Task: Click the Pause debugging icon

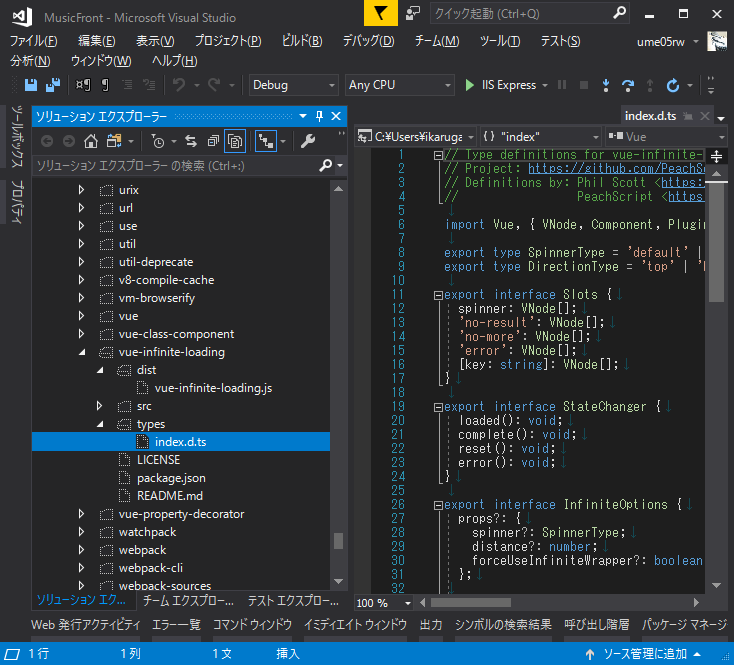Action: pos(562,85)
